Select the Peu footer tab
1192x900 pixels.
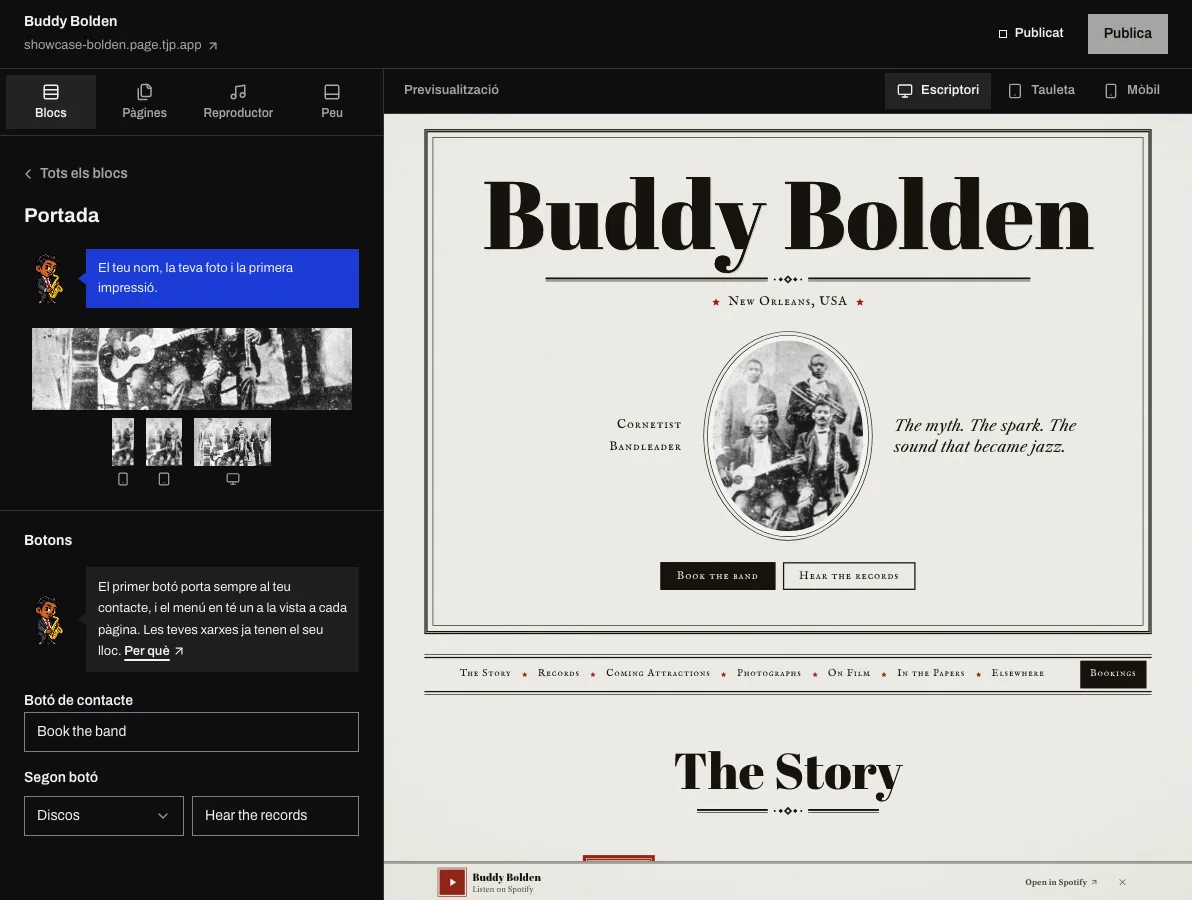coord(331,102)
